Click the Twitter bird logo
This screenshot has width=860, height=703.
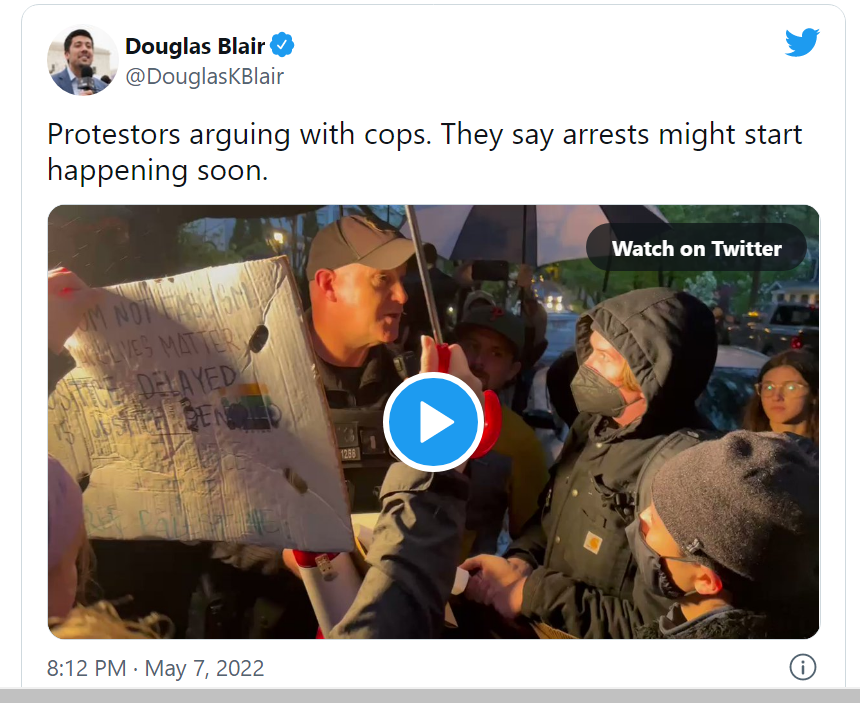tap(802, 42)
